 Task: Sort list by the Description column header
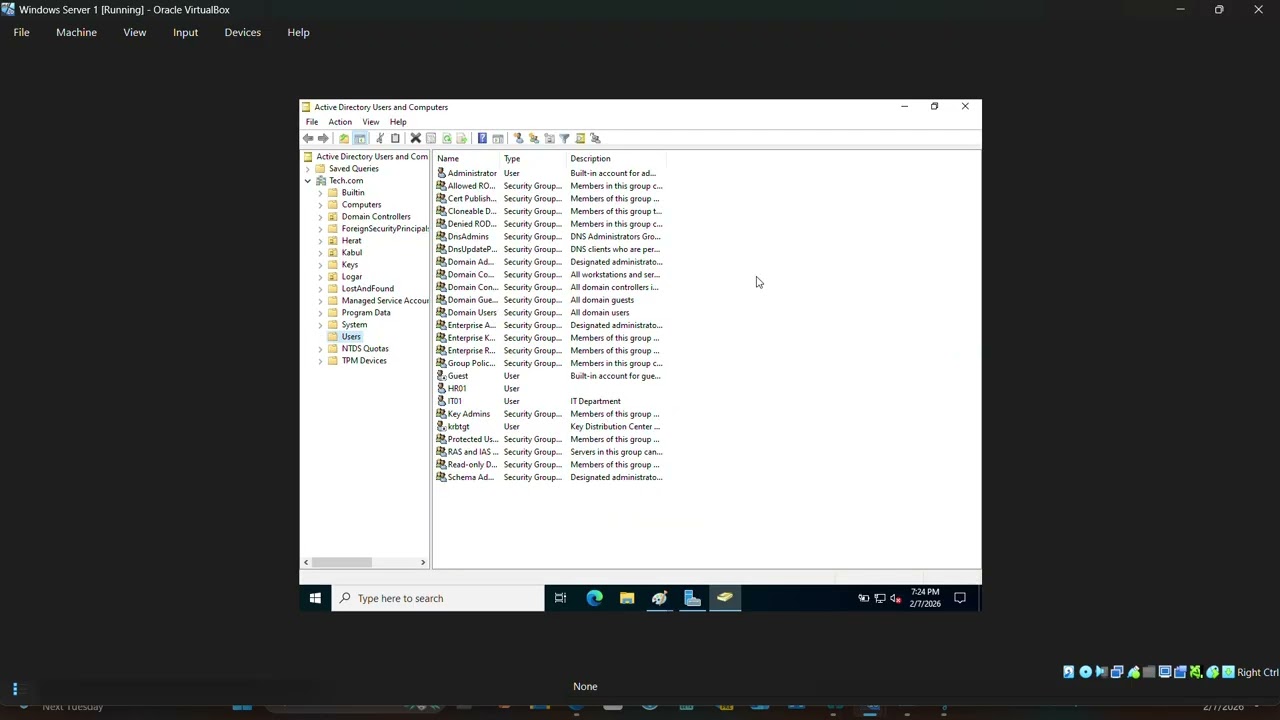coord(616,159)
